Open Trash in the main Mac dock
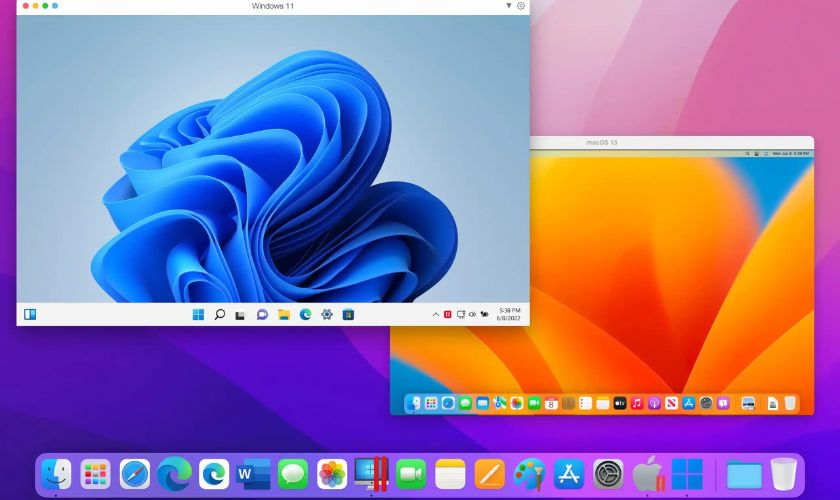Image resolution: width=840 pixels, height=500 pixels. [x=784, y=474]
